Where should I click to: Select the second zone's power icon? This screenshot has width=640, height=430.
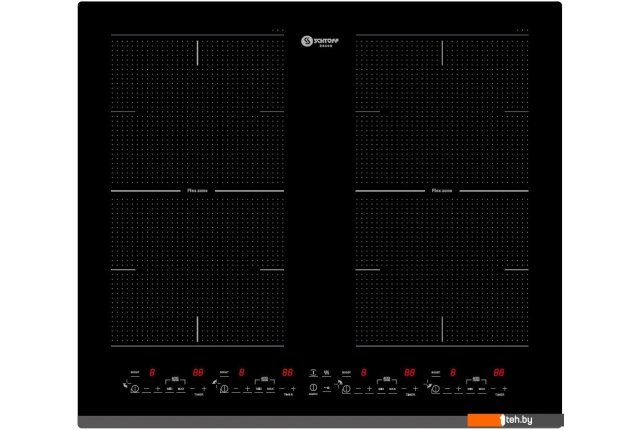click(x=224, y=388)
